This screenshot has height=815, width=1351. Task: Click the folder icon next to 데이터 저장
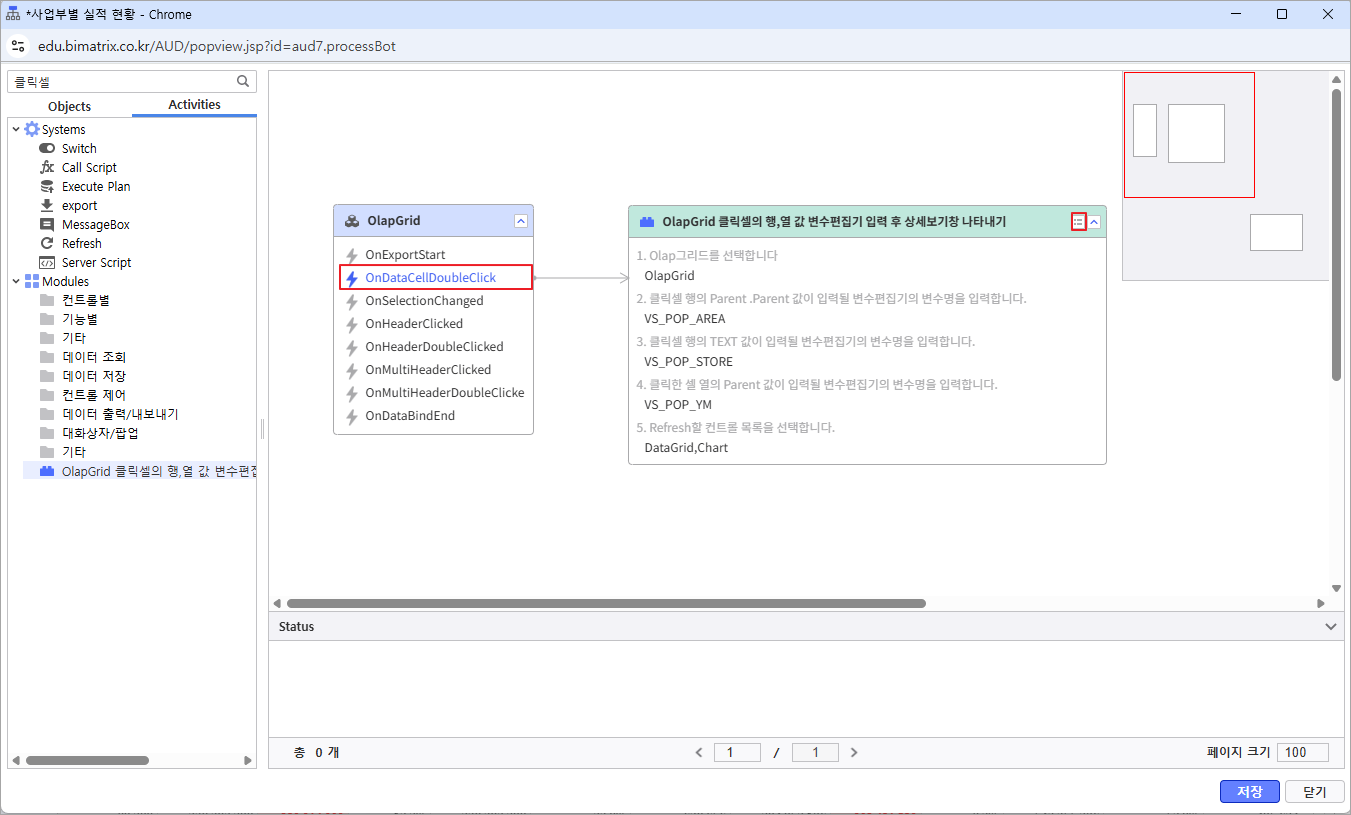[x=47, y=376]
